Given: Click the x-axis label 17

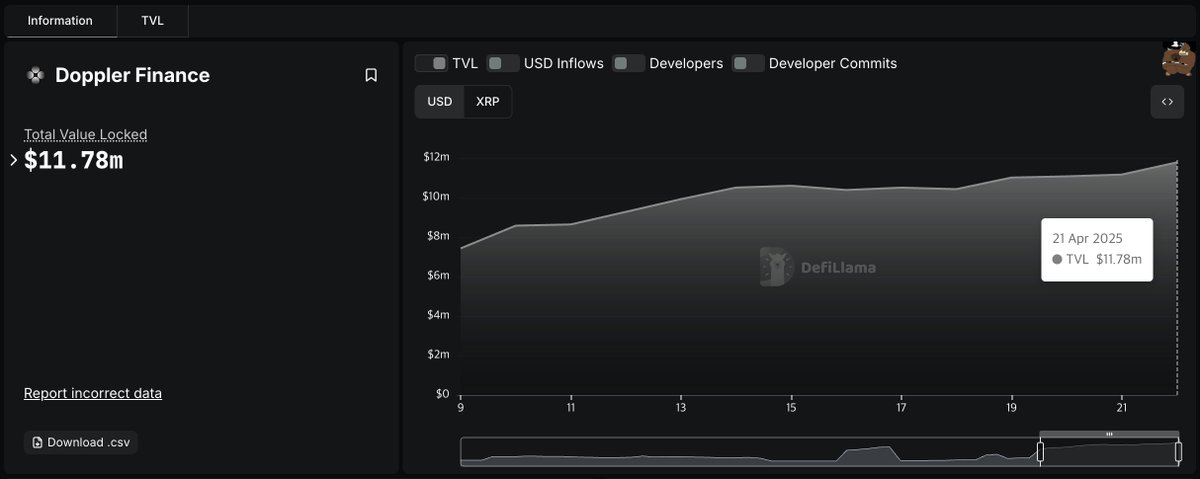Looking at the screenshot, I should pyautogui.click(x=901, y=408).
